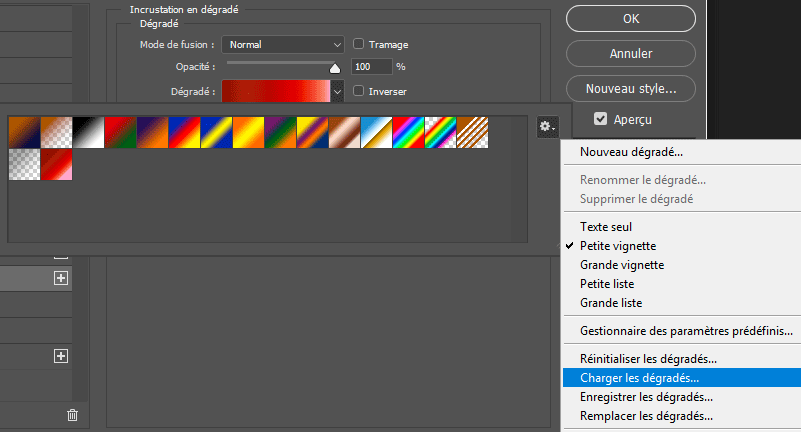Toggle the Inverser checkbox
Viewport: 801px width, 432px height.
358,92
